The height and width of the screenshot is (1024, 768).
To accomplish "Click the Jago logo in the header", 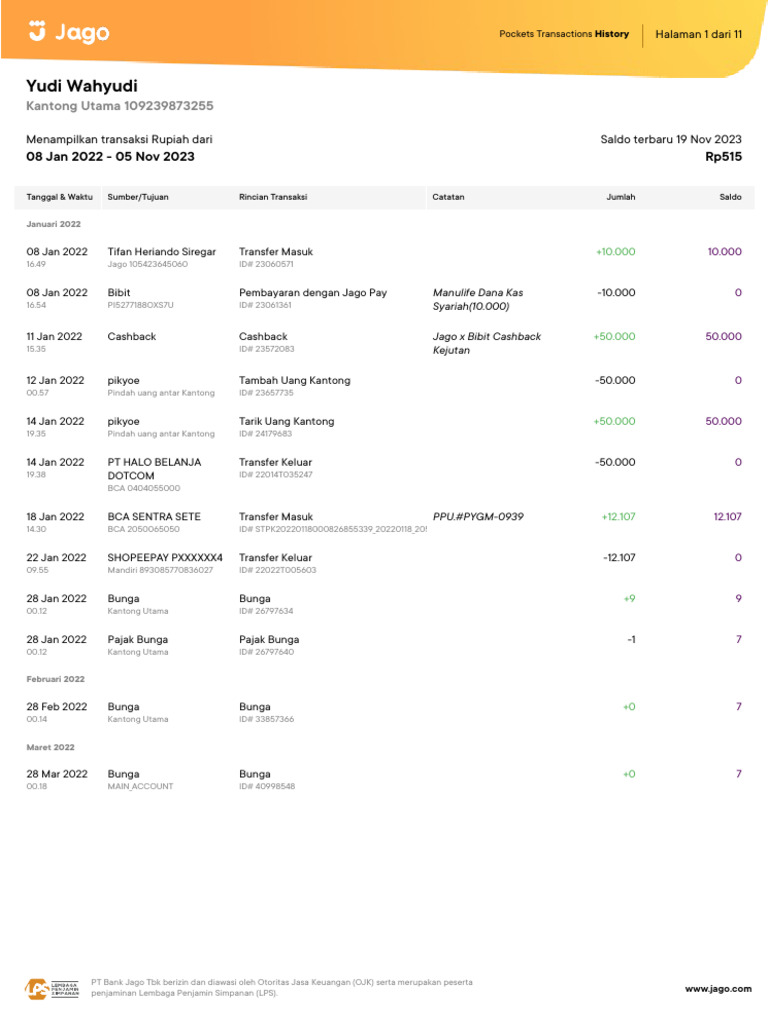I will [x=69, y=33].
